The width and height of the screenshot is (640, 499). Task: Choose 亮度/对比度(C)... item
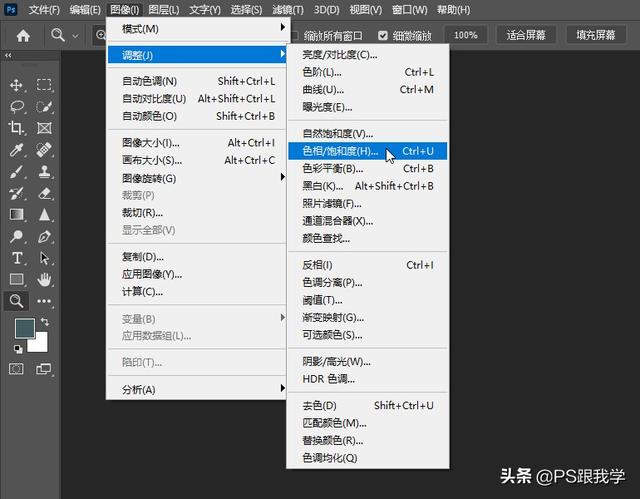368,55
